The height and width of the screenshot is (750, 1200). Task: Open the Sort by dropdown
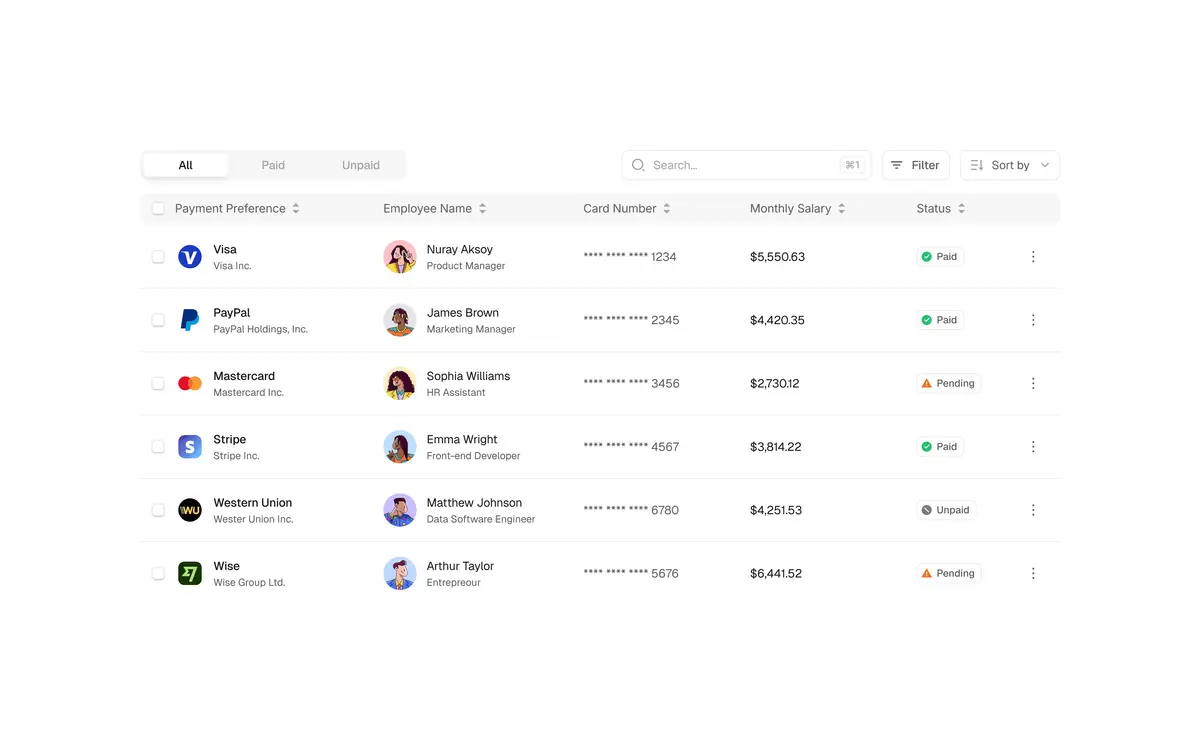point(1010,165)
